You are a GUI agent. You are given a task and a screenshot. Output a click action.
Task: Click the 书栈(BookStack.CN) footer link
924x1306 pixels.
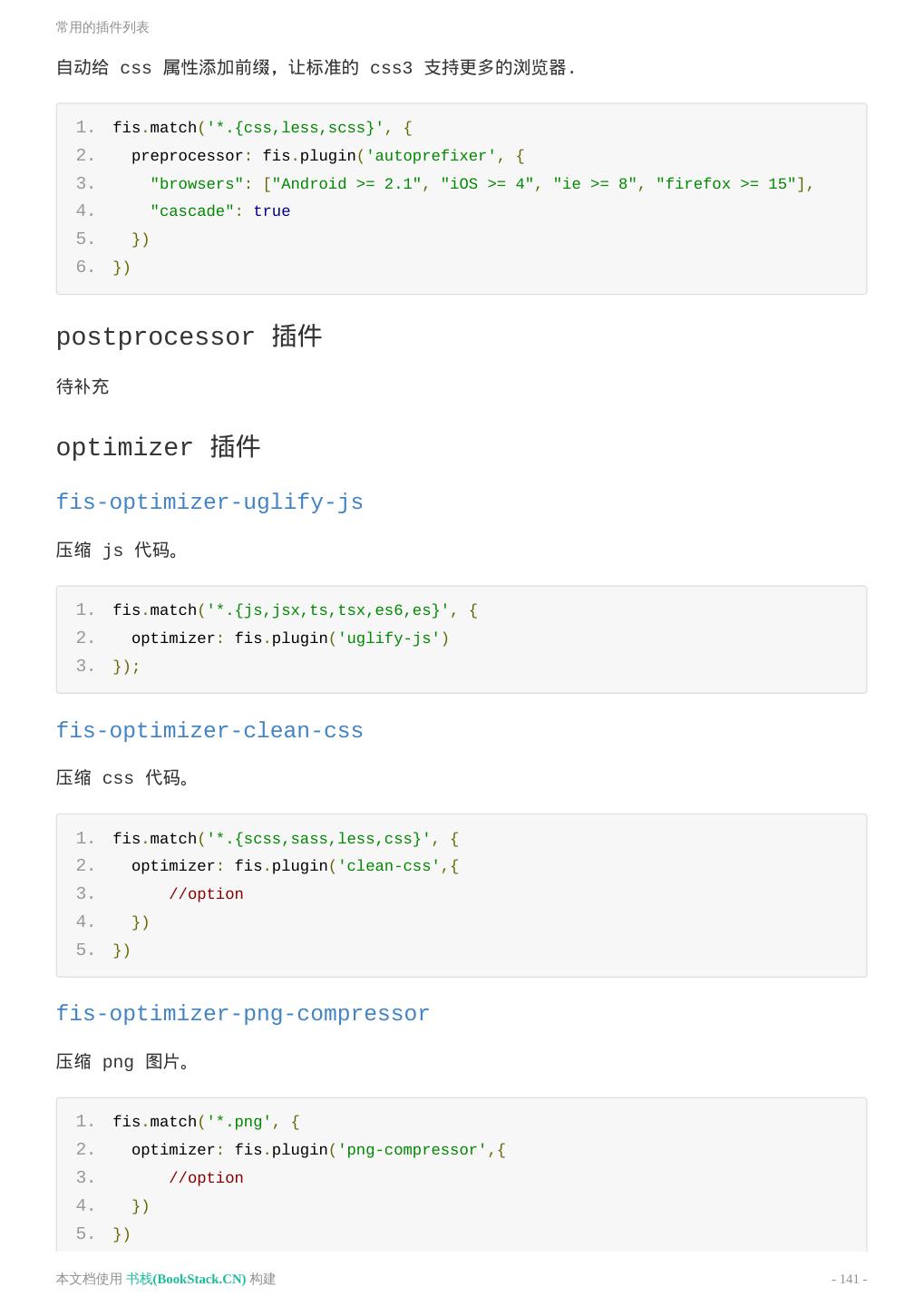click(186, 1279)
